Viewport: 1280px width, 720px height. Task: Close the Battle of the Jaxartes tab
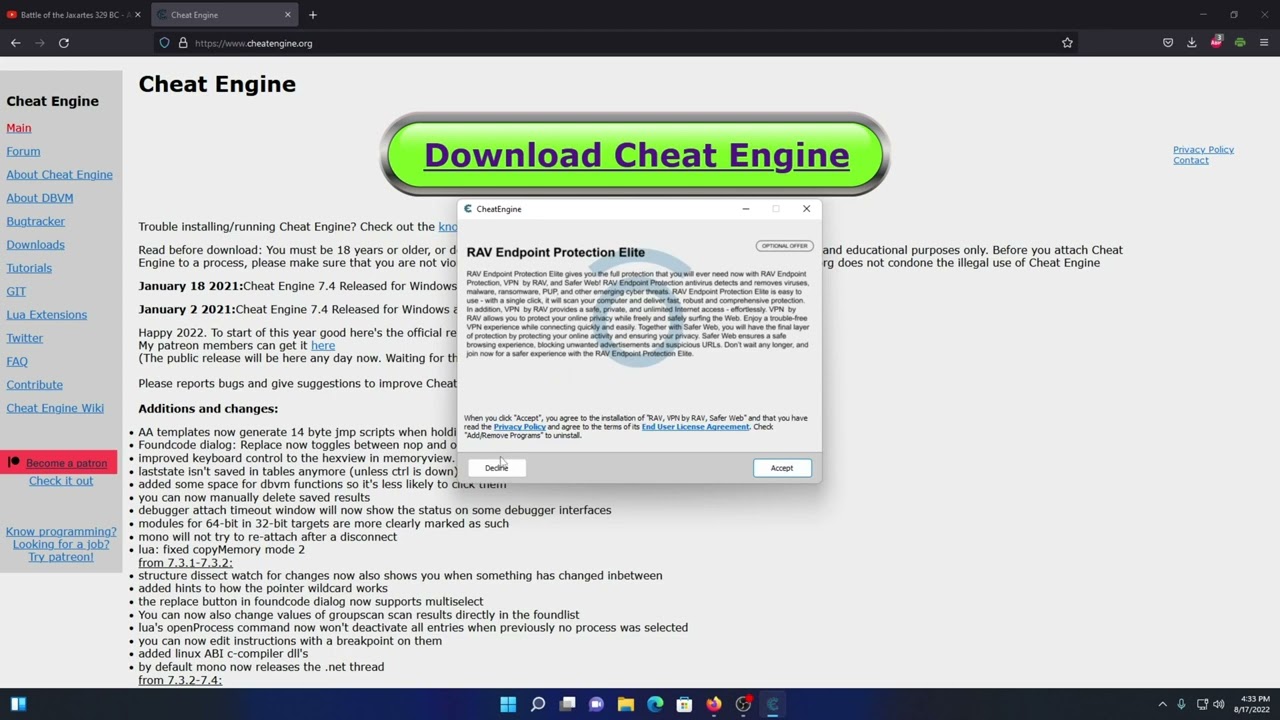pyautogui.click(x=138, y=15)
